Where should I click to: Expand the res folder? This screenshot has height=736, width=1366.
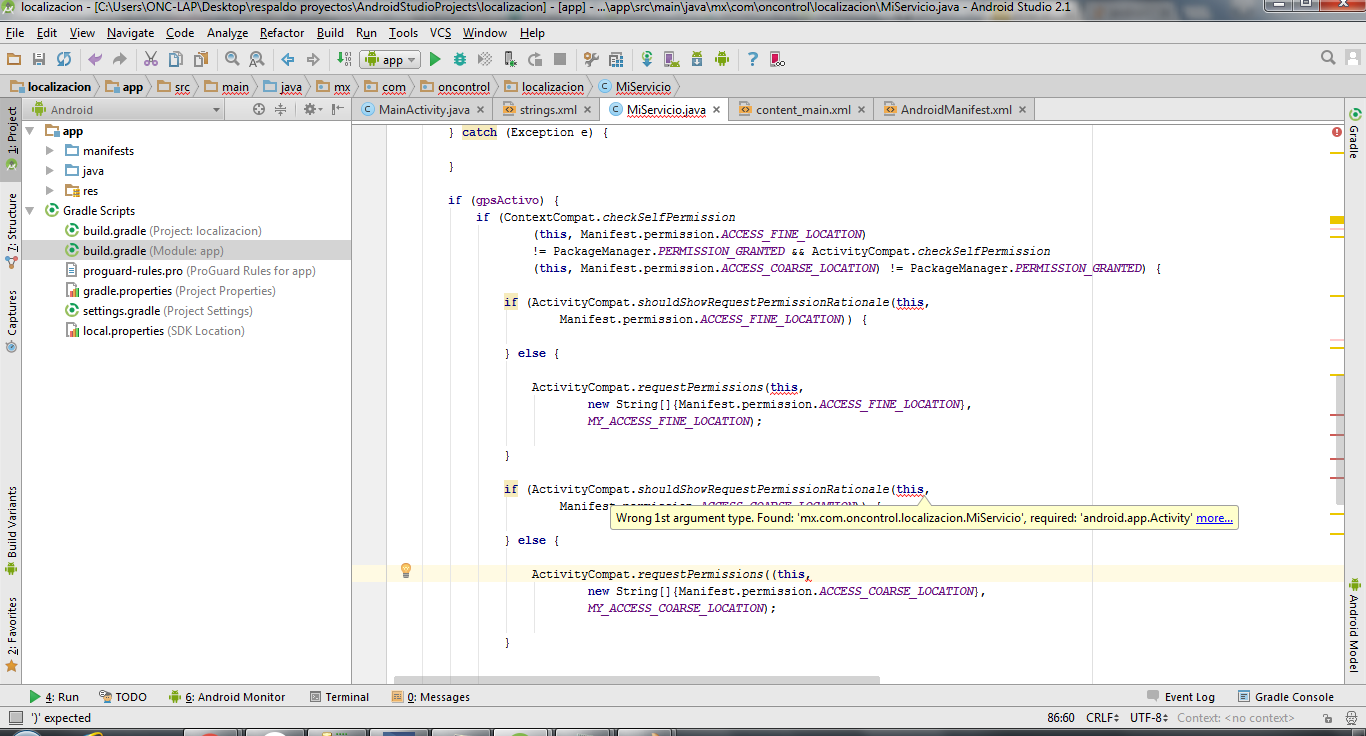[x=50, y=191]
